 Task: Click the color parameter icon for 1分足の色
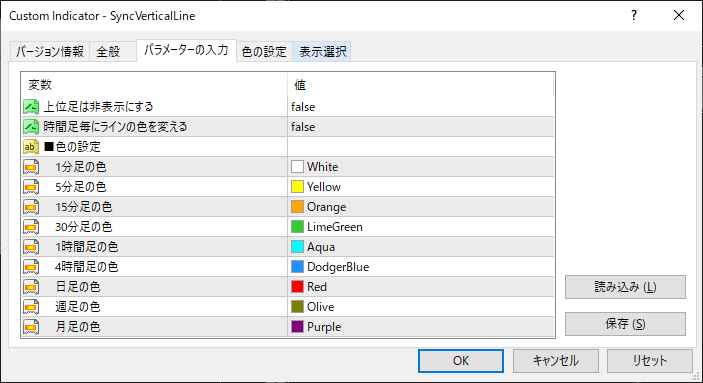[31, 167]
